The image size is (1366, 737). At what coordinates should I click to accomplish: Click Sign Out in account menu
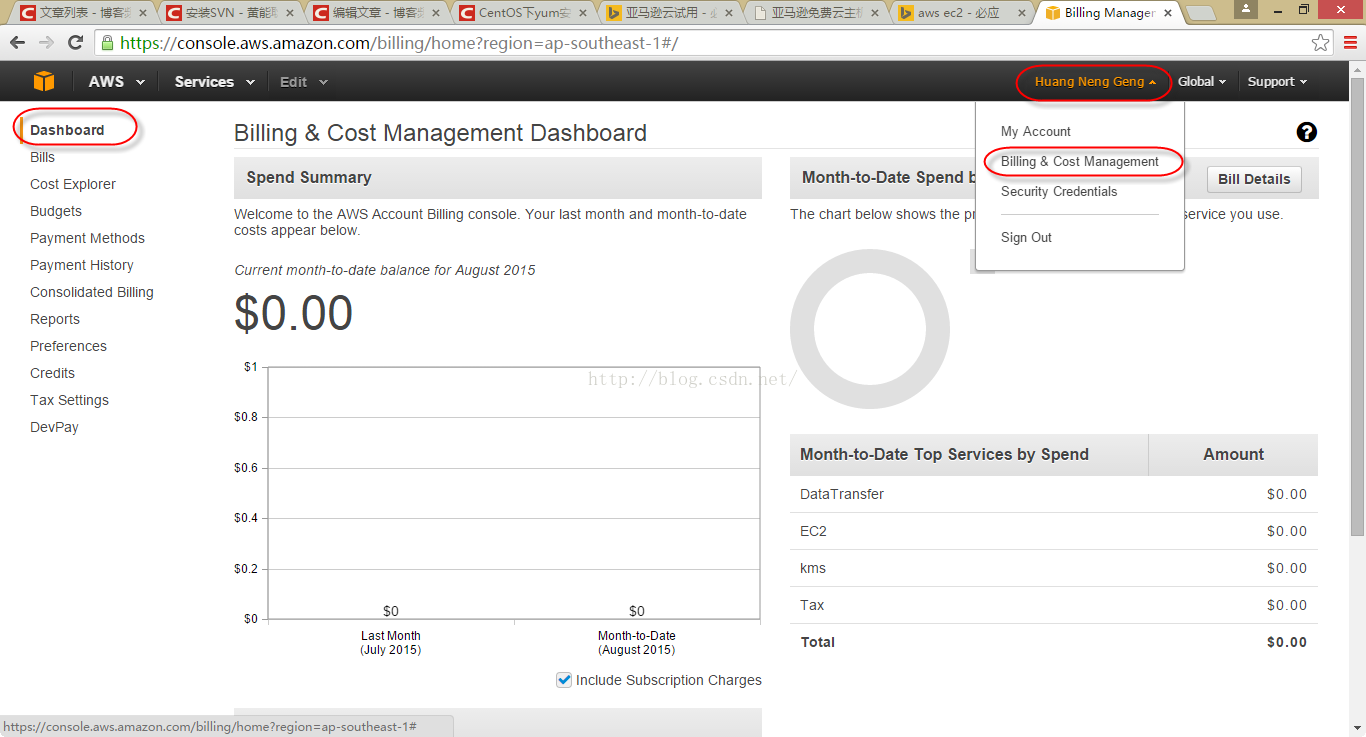tap(1026, 237)
